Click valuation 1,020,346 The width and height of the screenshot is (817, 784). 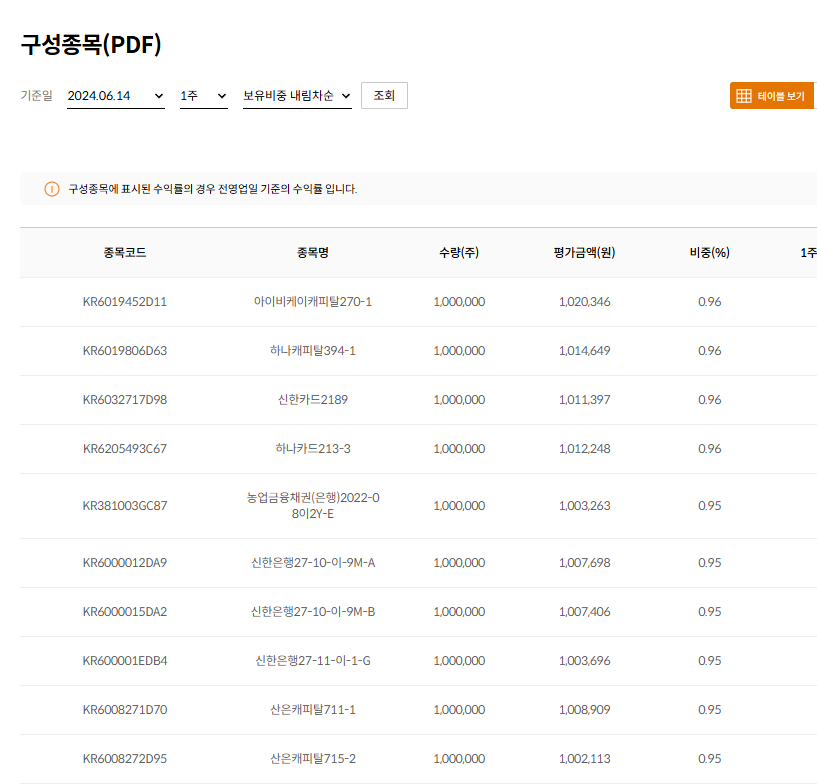point(584,302)
